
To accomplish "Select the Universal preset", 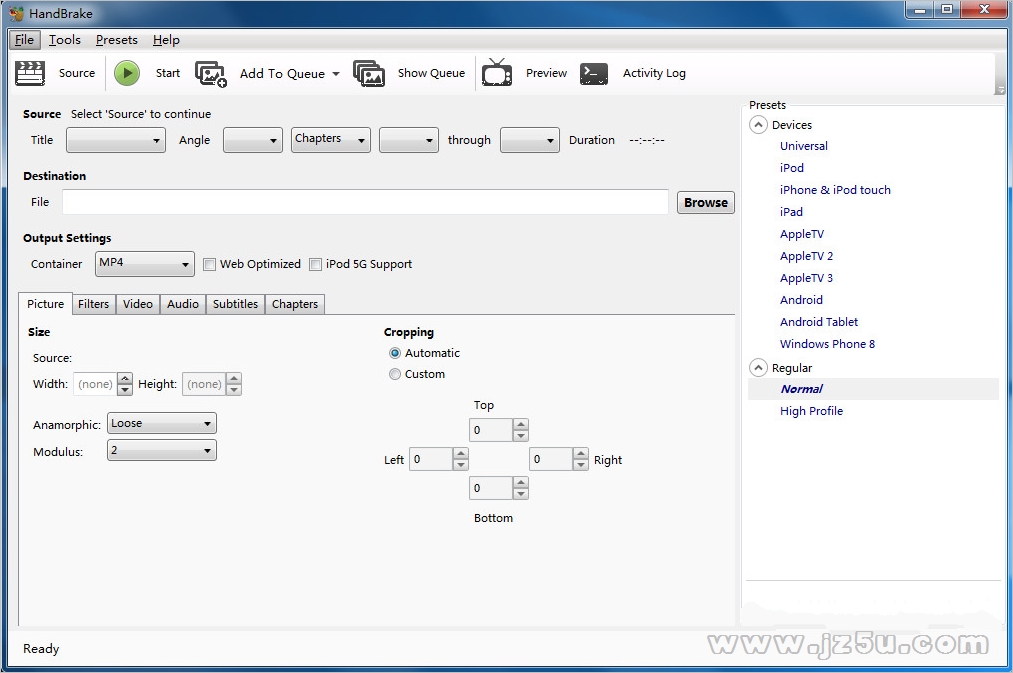I will pos(804,146).
